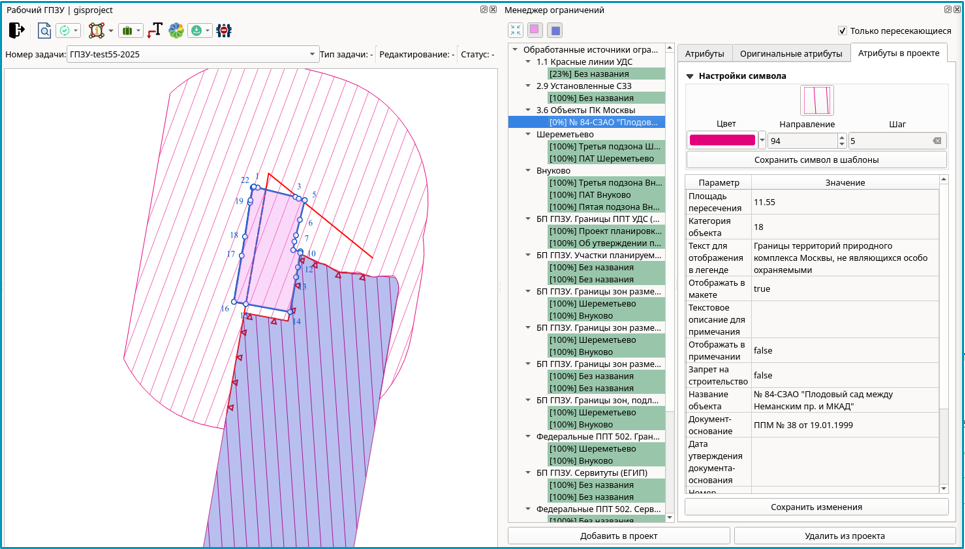Image resolution: width=965 pixels, height=549 pixels.
Task: Select the polygon info tool icon
Action: pos(96,30)
